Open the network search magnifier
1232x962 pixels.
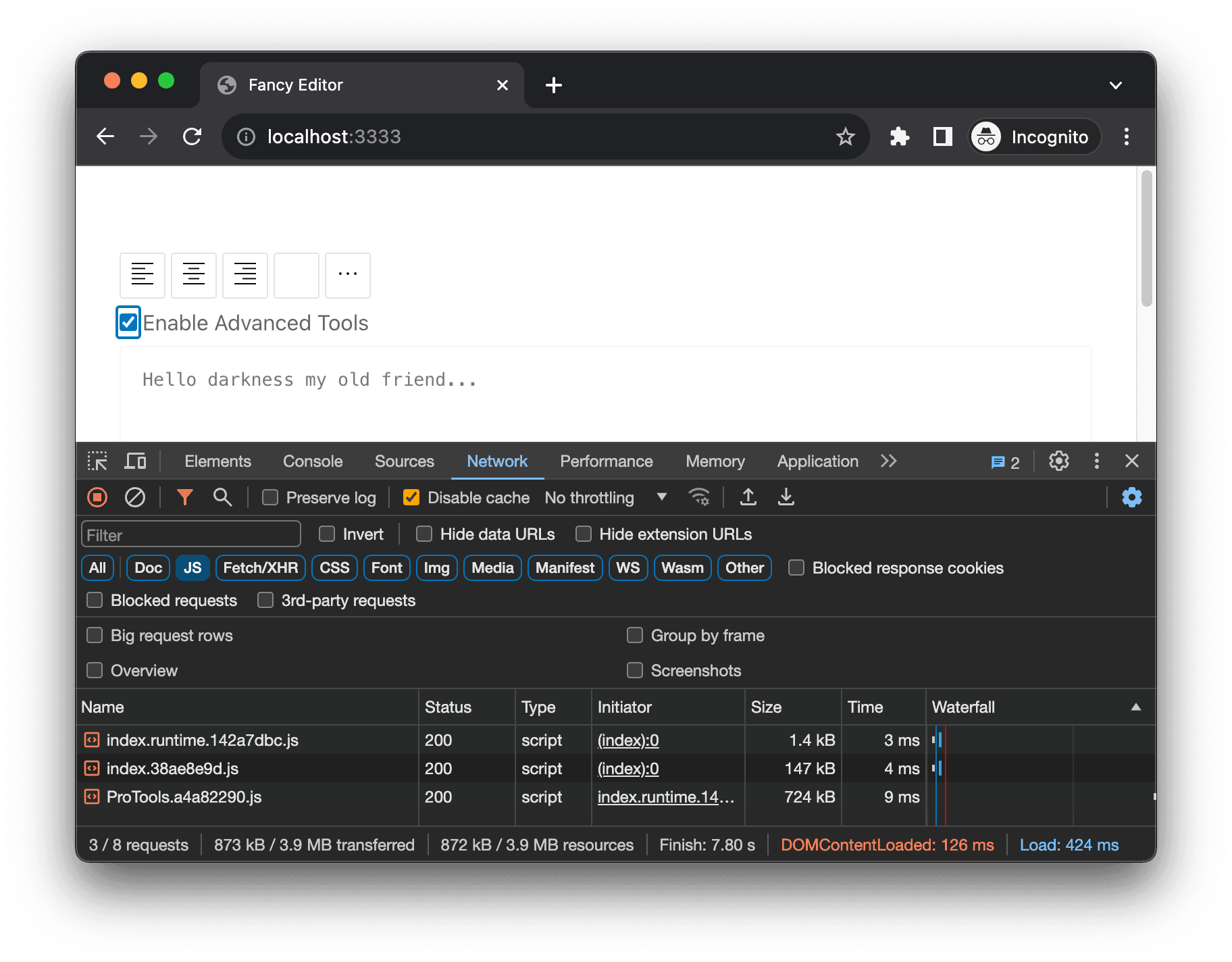[222, 498]
